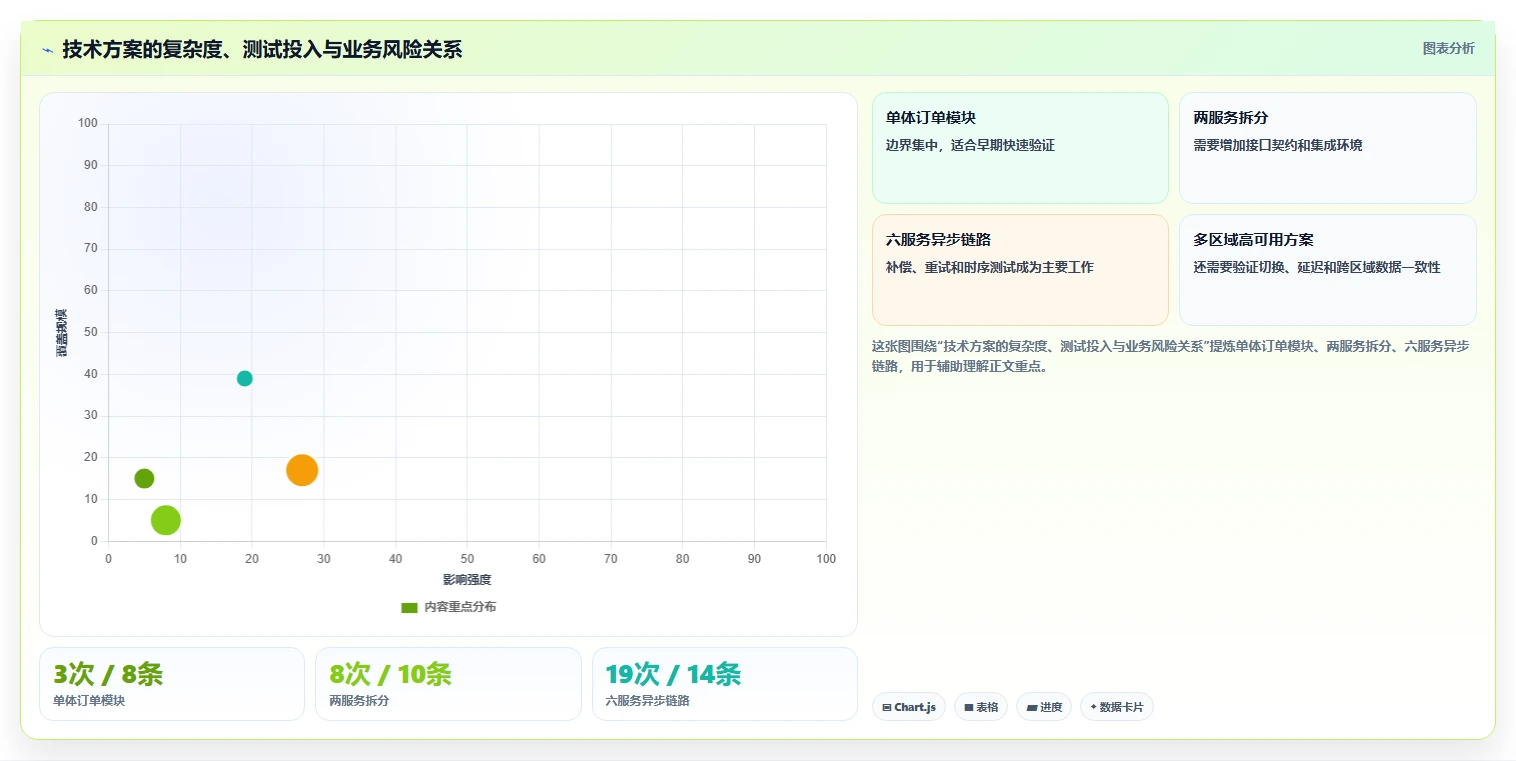The image size is (1516, 761).
Task: Click the x-axis tick label 50
Action: click(x=467, y=558)
